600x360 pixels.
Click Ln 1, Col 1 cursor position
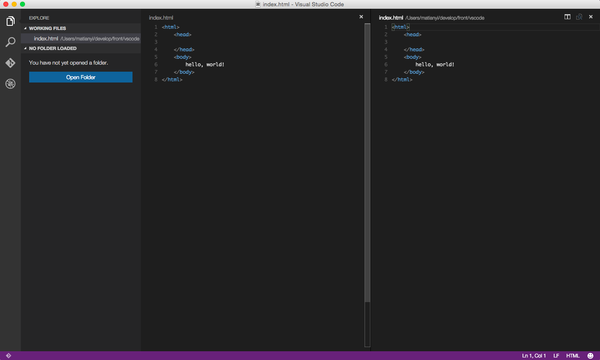coord(534,355)
